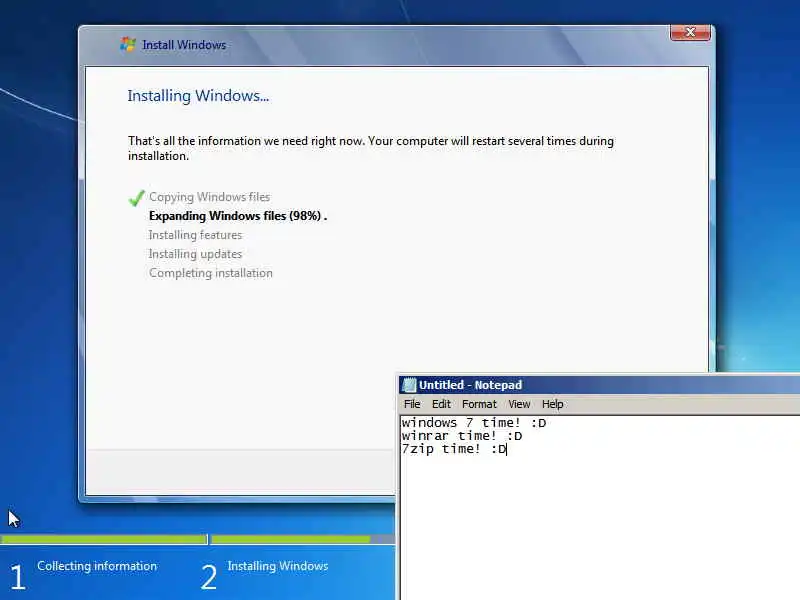The height and width of the screenshot is (600, 800).
Task: Click the 'Collecting information' stage label
Action: 97,566
